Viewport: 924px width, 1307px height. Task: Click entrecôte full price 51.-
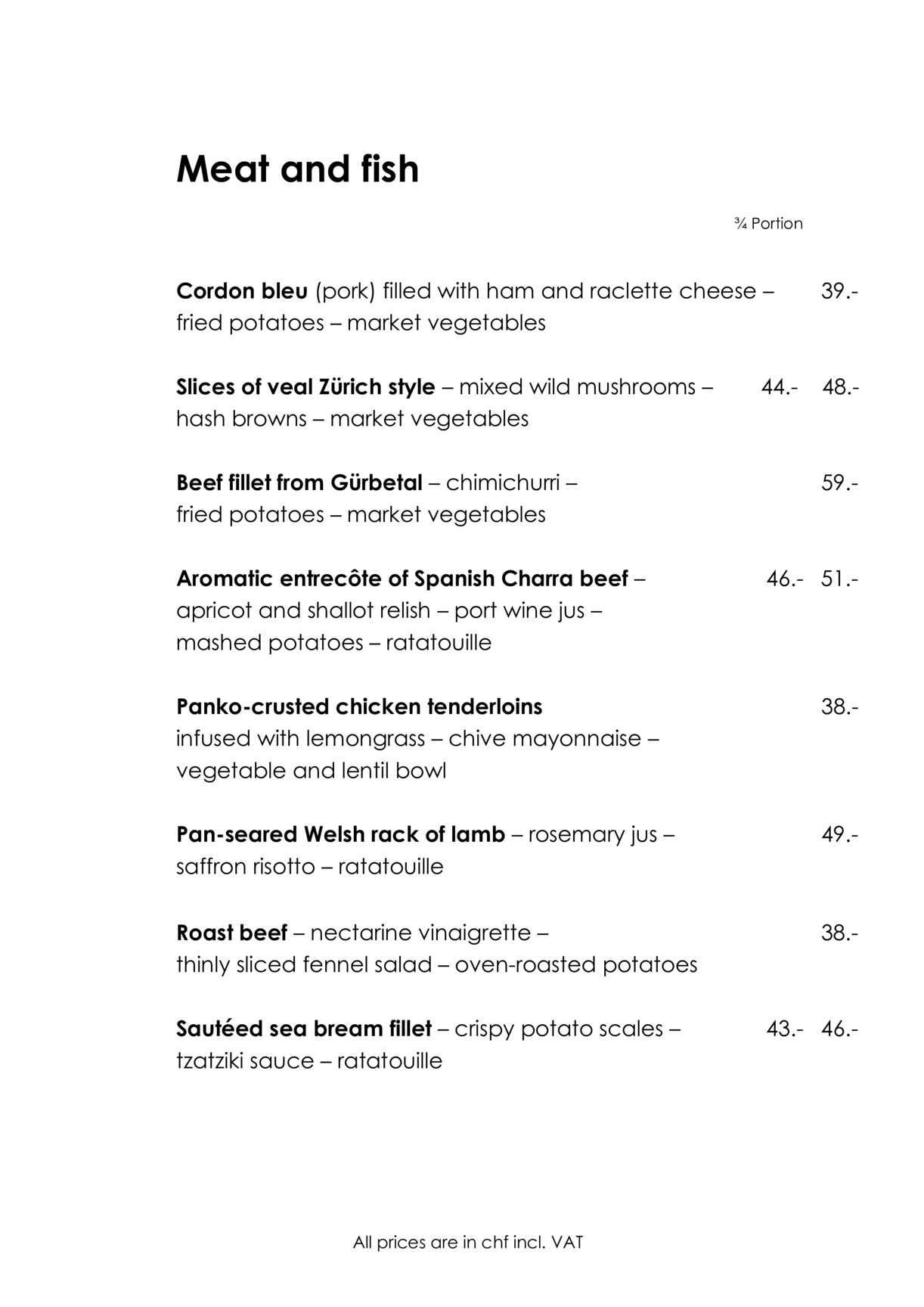point(840,579)
